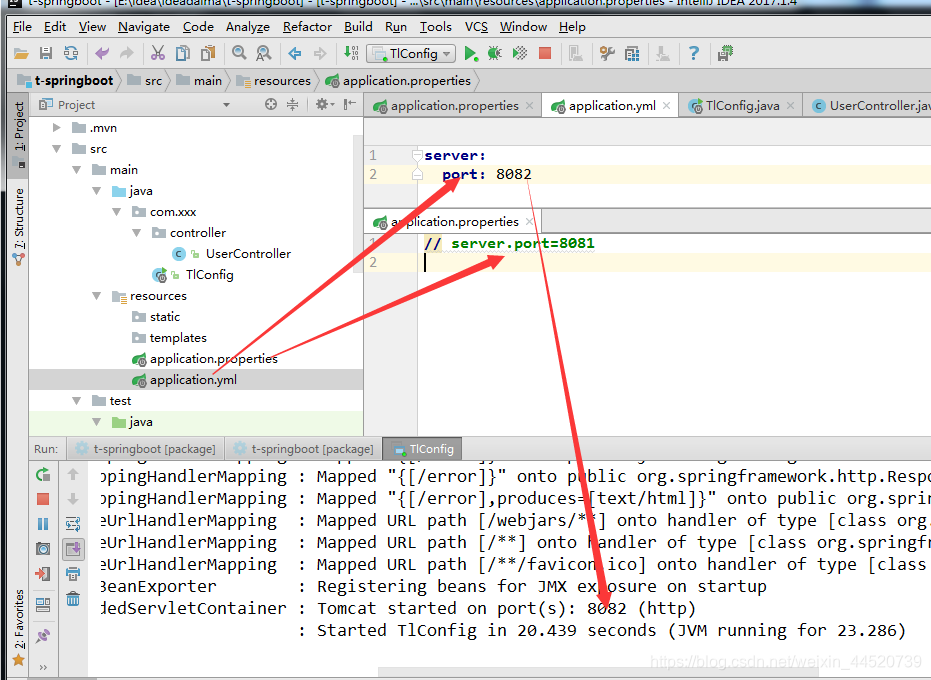Open file with the folder icon in toolbar
Viewport: 931px width, 680px height.
(x=21, y=53)
